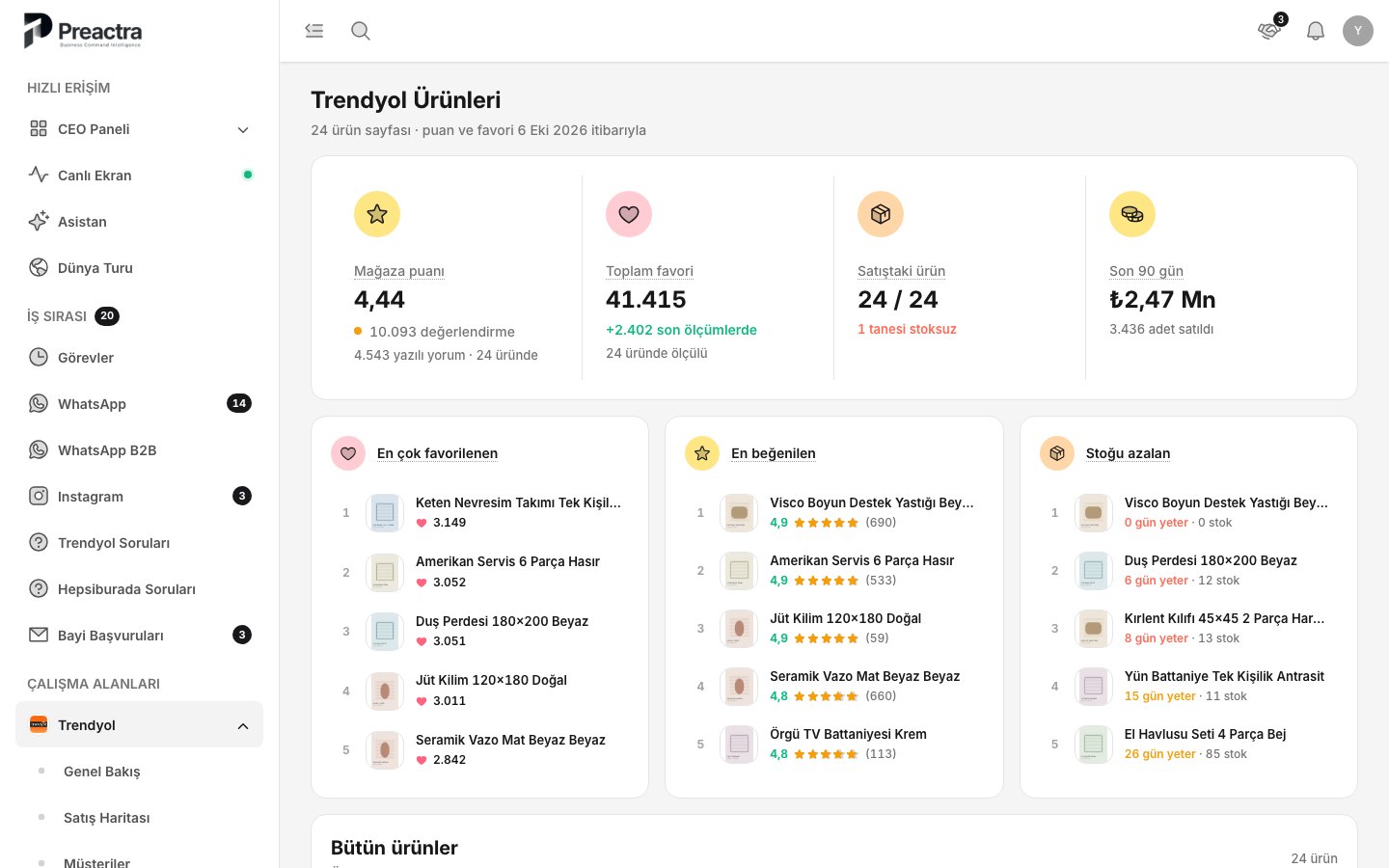Click Jüt Kilim thumbnail in En beğenilen
The height and width of the screenshot is (868, 1389).
(x=739, y=629)
